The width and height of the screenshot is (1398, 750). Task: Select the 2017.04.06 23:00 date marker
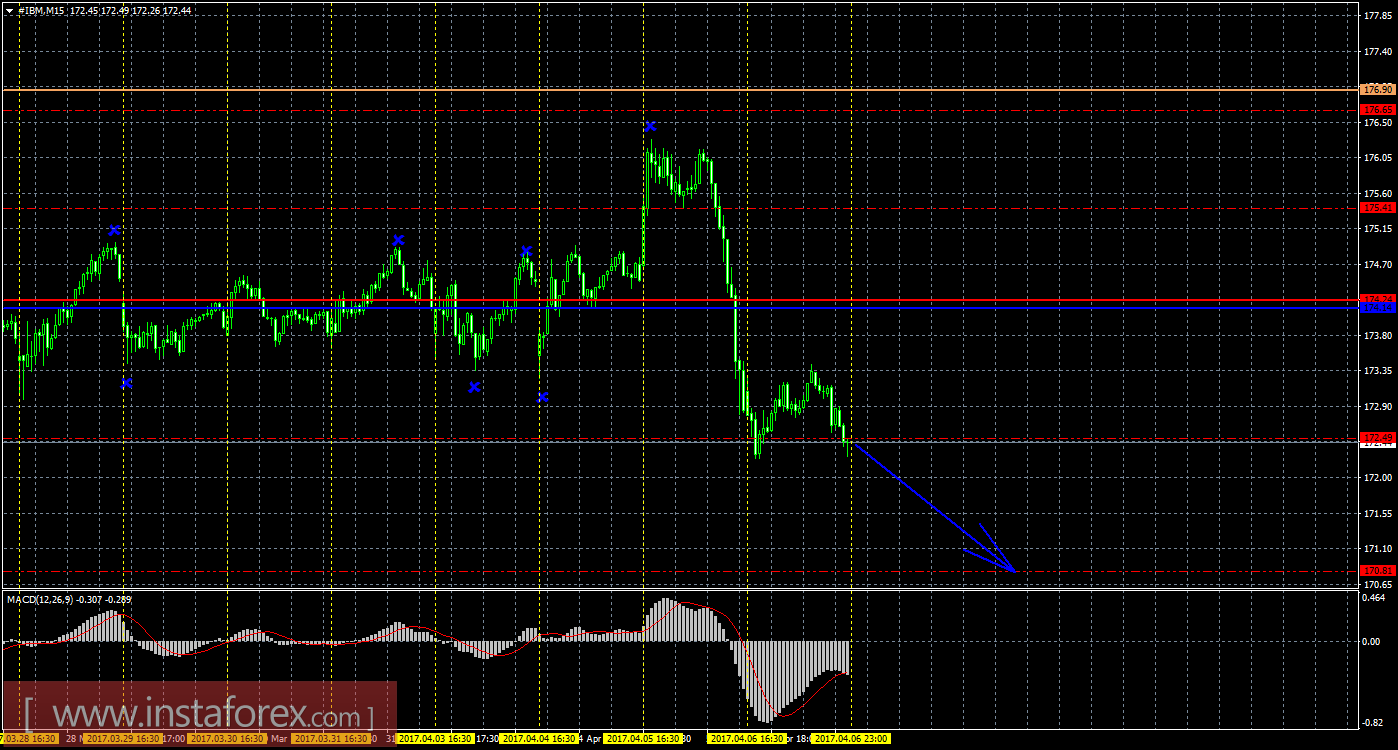[x=851, y=739]
